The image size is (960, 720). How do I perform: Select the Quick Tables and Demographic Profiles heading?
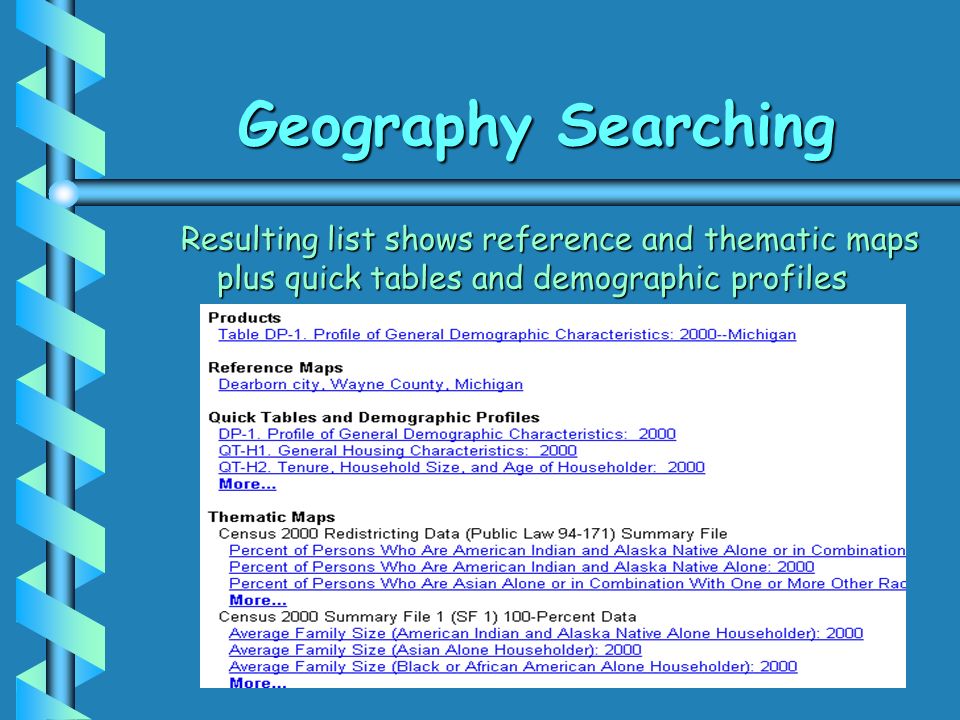[x=373, y=418]
